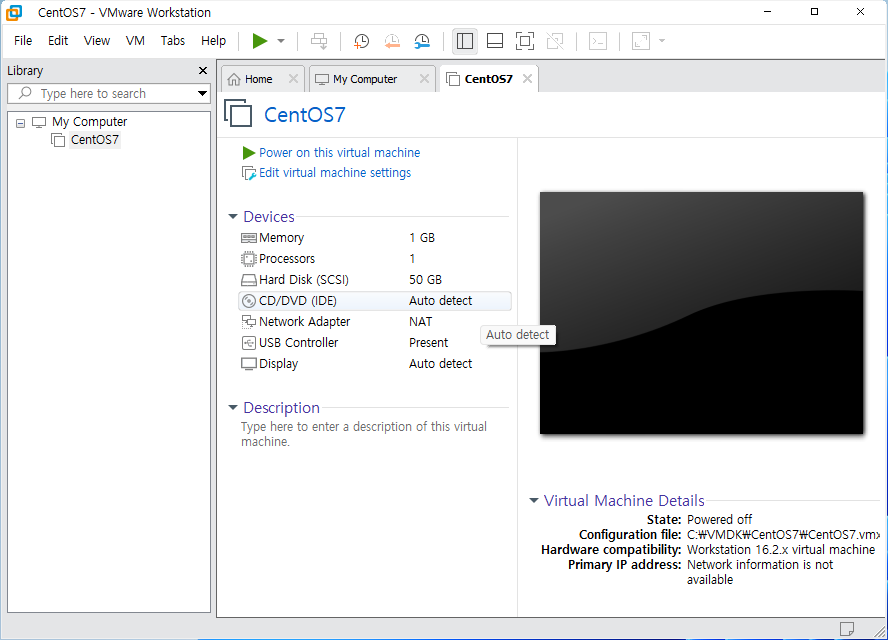Close the CentOS7 tab

[527, 79]
